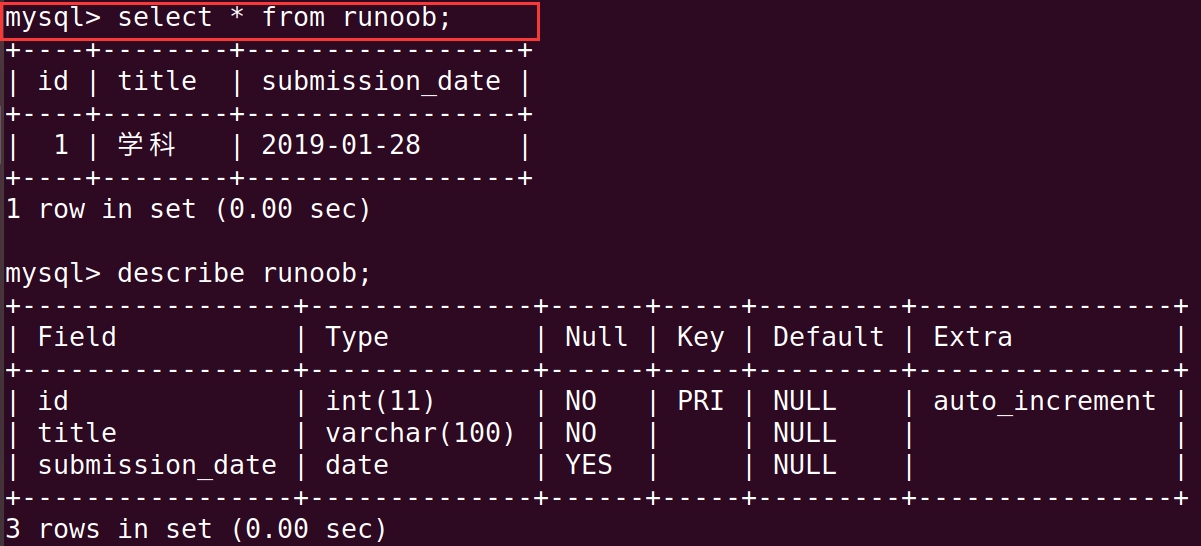Click the Default column header
This screenshot has height=546, width=1201.
(828, 337)
